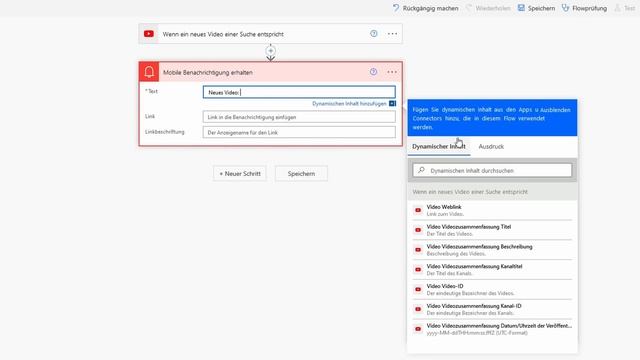The height and width of the screenshot is (360, 640).
Task: Click the Rückgängig machen undo icon
Action: [x=396, y=8]
